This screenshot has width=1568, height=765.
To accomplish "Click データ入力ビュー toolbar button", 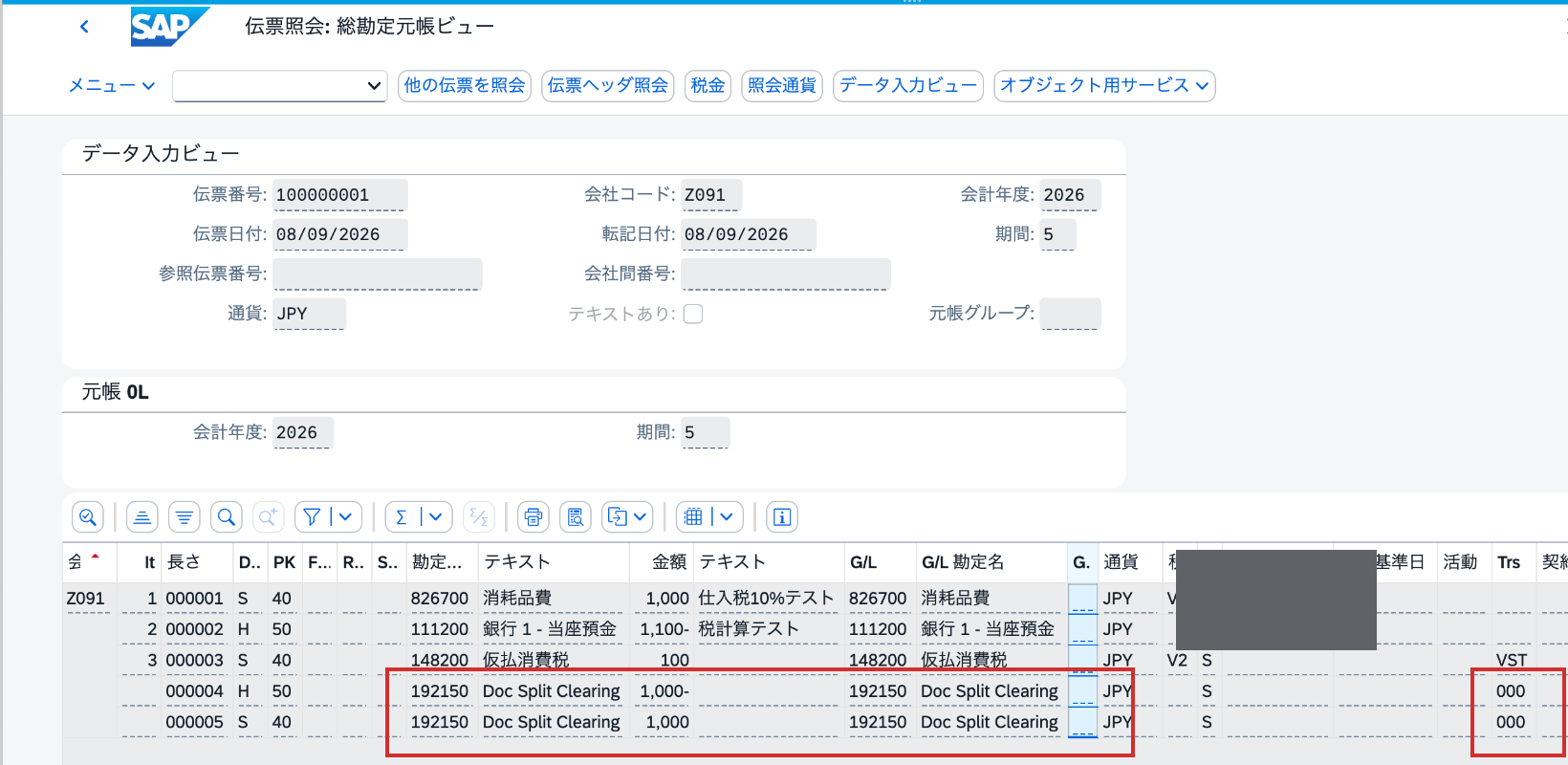I will [x=908, y=86].
